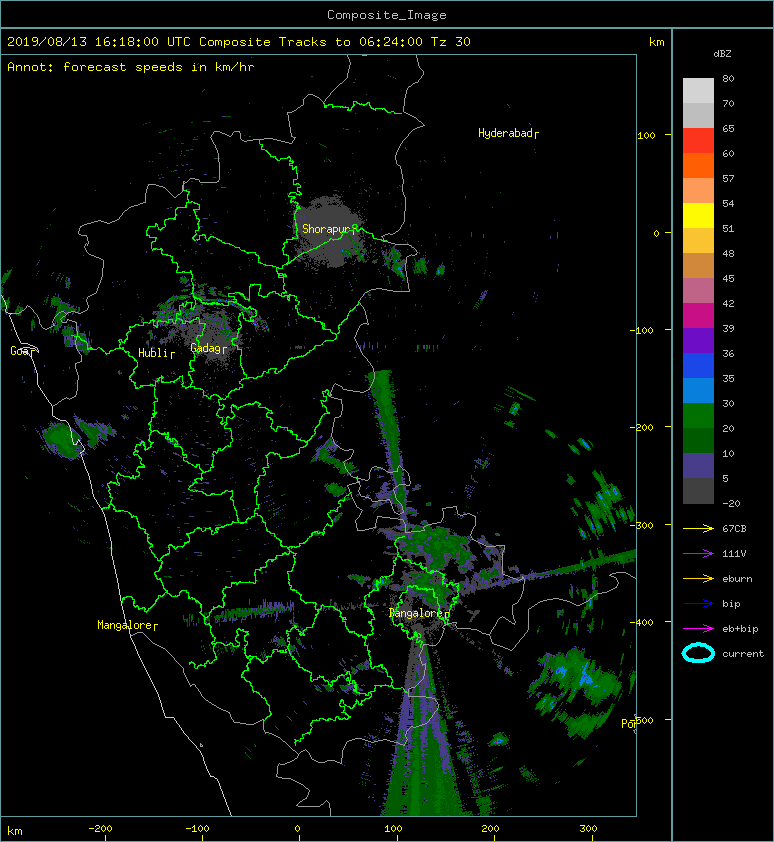Select the magenta 39–42 dBZ swatch
This screenshot has width=774, height=842.
(698, 315)
